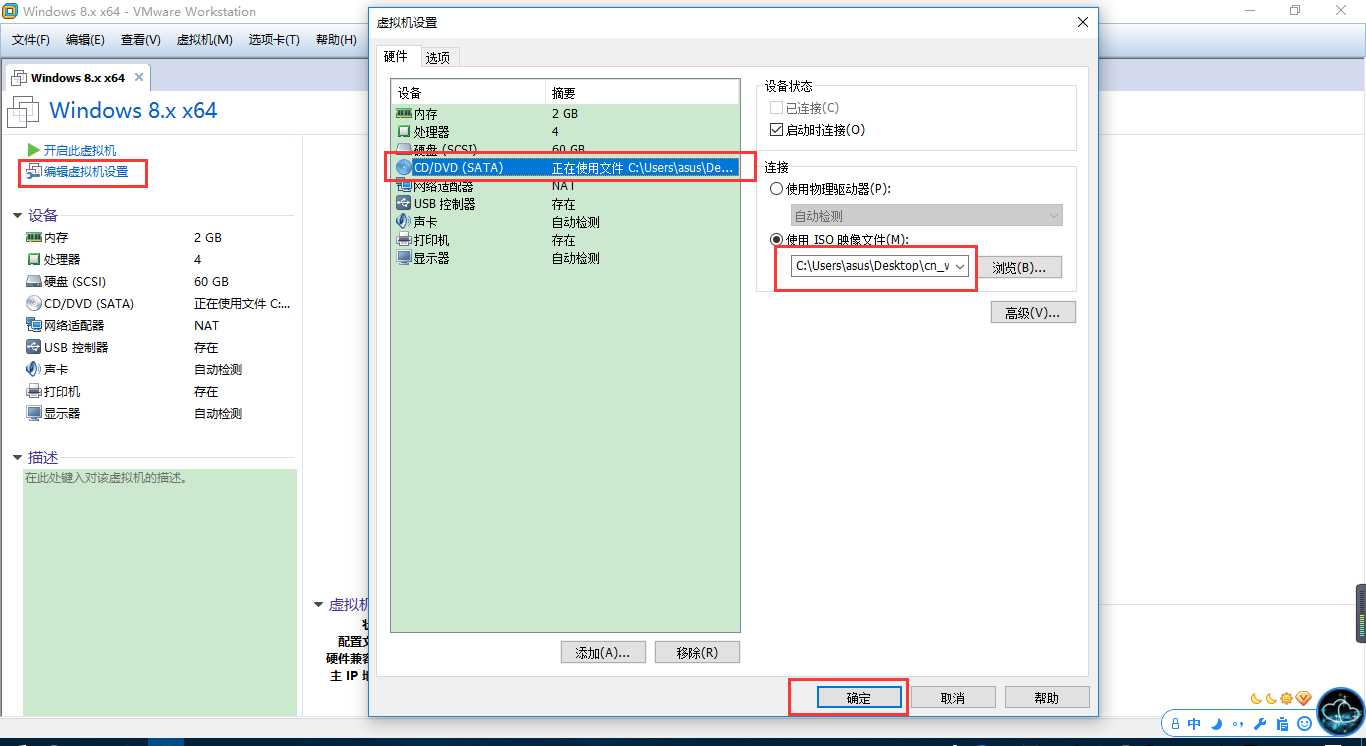Image resolution: width=1366 pixels, height=746 pixels.
Task: Select the 使用物理驱动器(P) radio button
Action: pyautogui.click(x=777, y=189)
